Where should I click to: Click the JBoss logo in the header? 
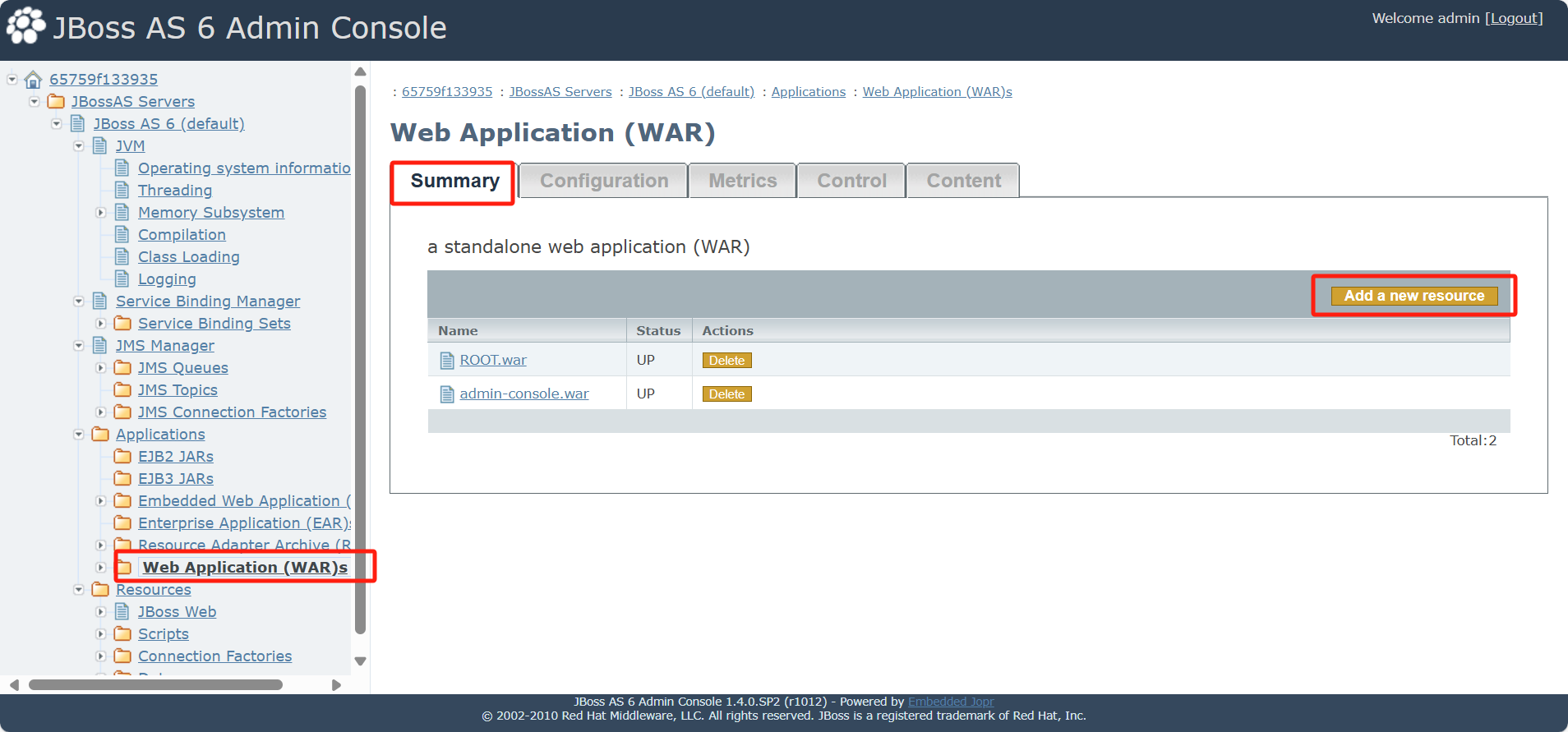(x=26, y=25)
